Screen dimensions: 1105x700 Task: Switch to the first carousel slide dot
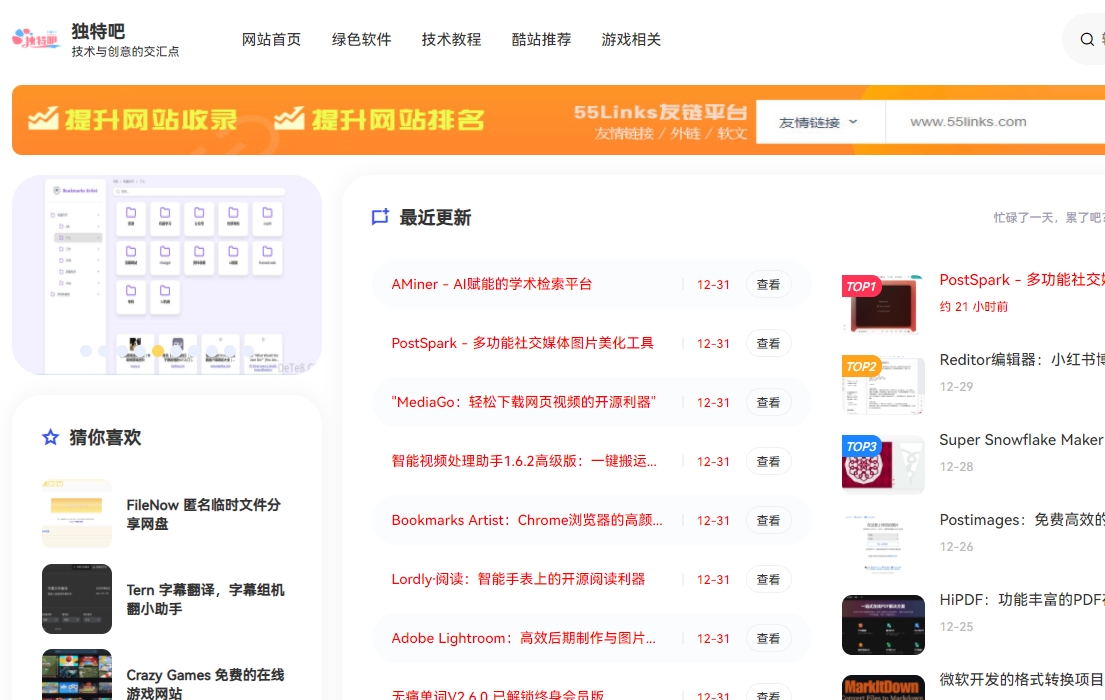coord(86,351)
